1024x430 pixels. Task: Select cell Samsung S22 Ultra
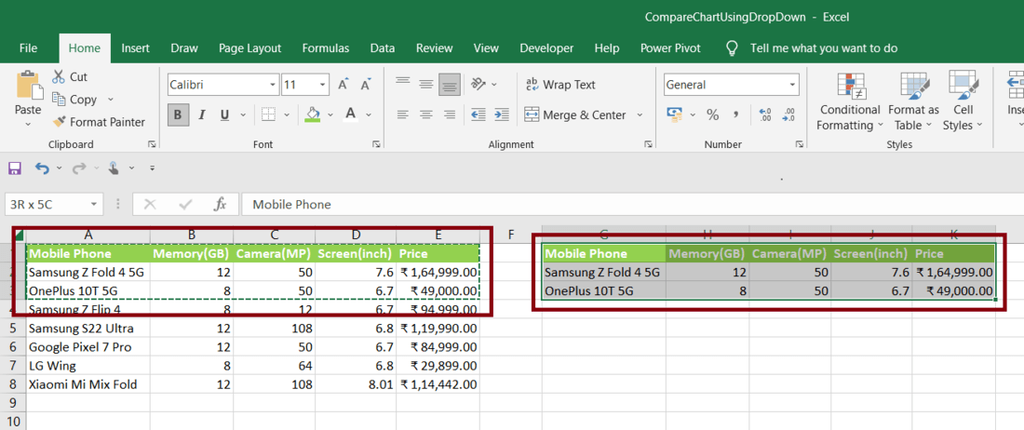tap(88, 328)
